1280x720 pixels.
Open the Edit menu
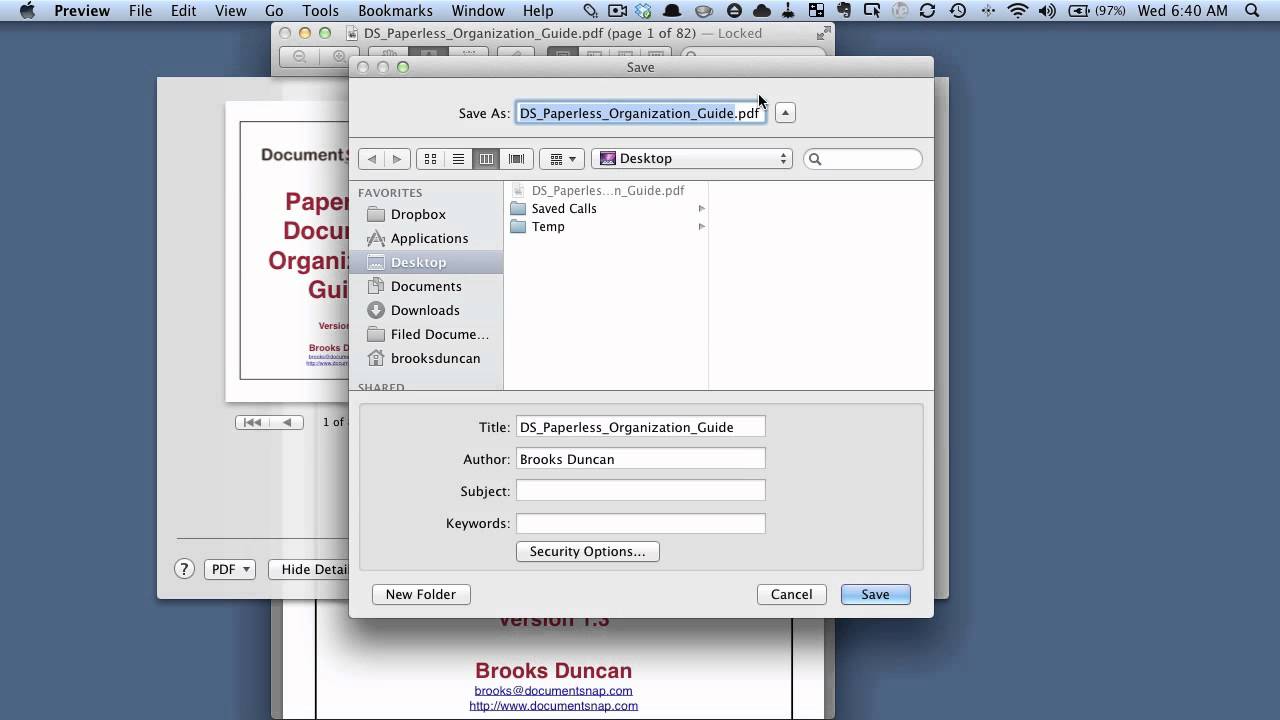point(183,11)
